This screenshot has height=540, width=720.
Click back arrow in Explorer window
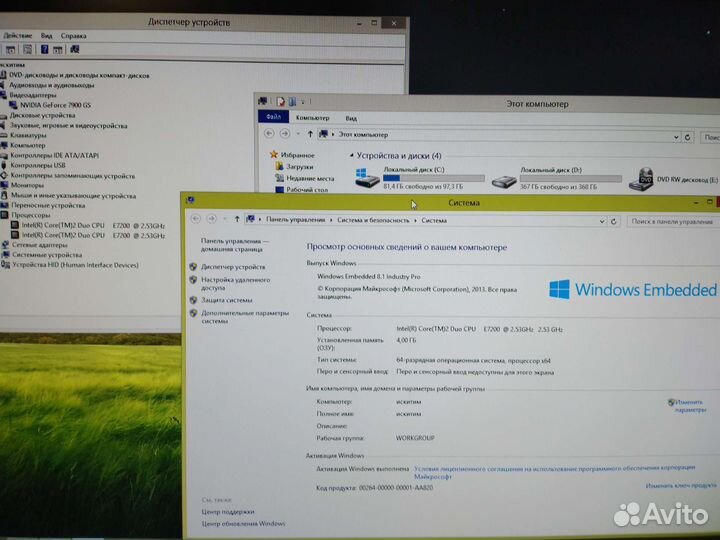269,134
